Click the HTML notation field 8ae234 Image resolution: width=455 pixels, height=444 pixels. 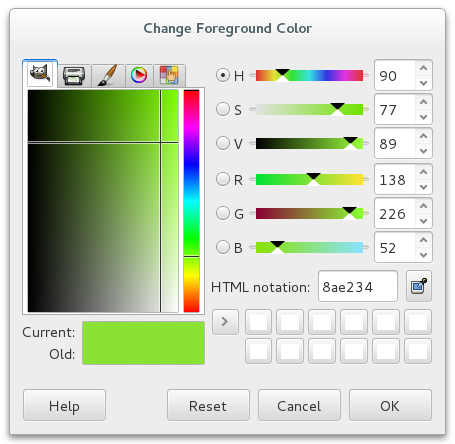pyautogui.click(x=358, y=286)
